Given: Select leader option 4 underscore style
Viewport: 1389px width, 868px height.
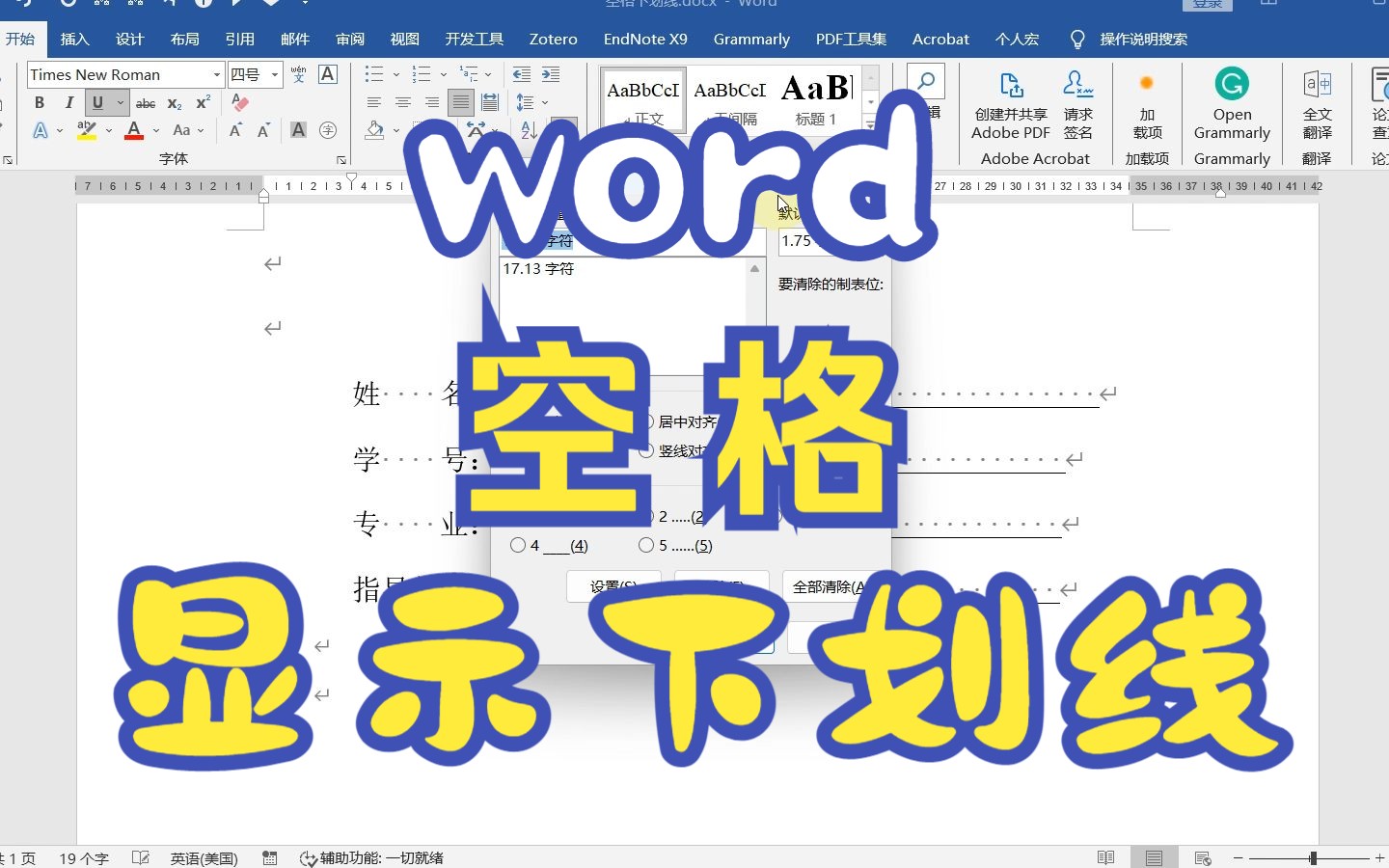Looking at the screenshot, I should click(x=518, y=545).
